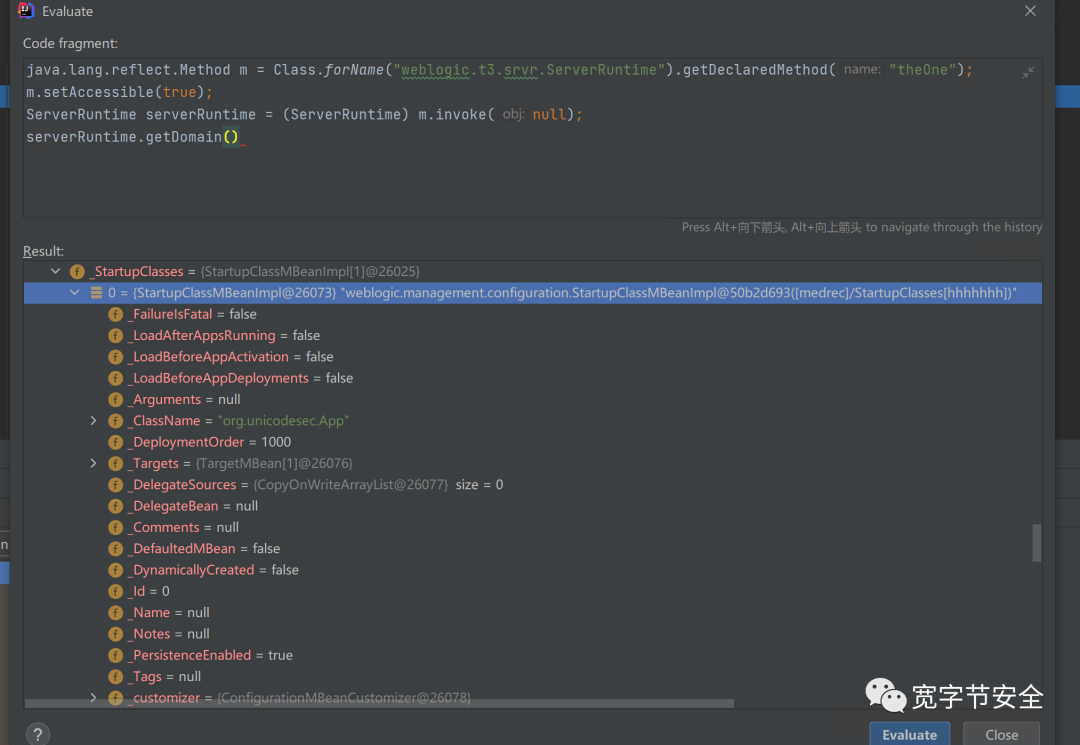Click the field icon of _Comments
The width and height of the screenshot is (1080, 745).
coord(116,528)
